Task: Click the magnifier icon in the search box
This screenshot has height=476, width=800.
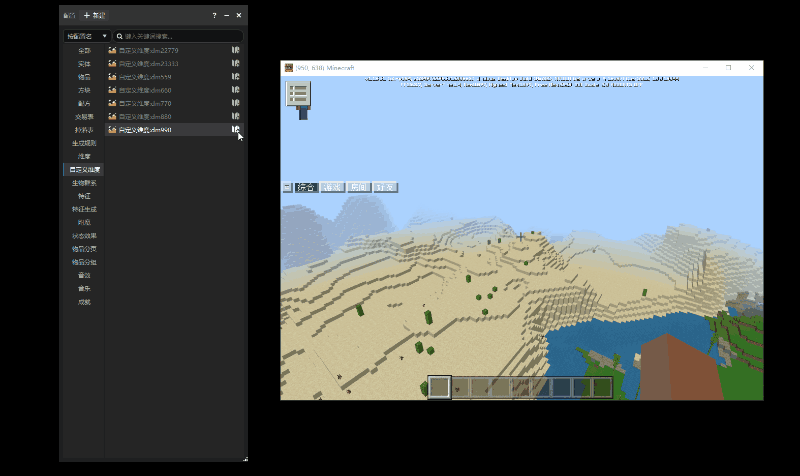Action: (119, 36)
